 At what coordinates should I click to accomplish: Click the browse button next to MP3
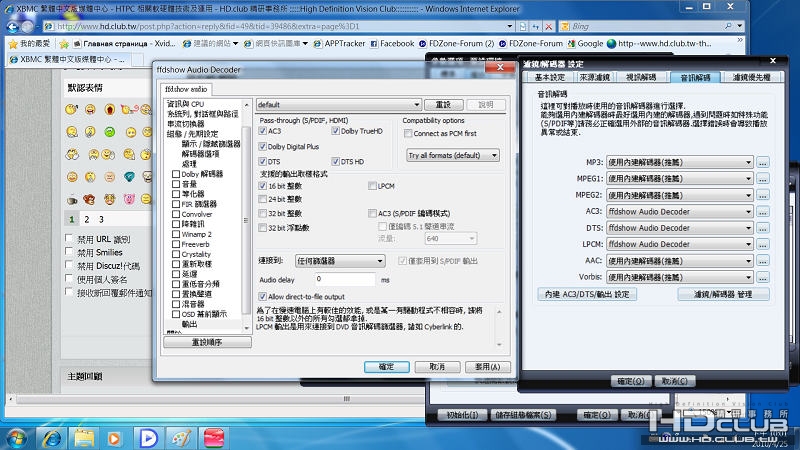click(762, 163)
